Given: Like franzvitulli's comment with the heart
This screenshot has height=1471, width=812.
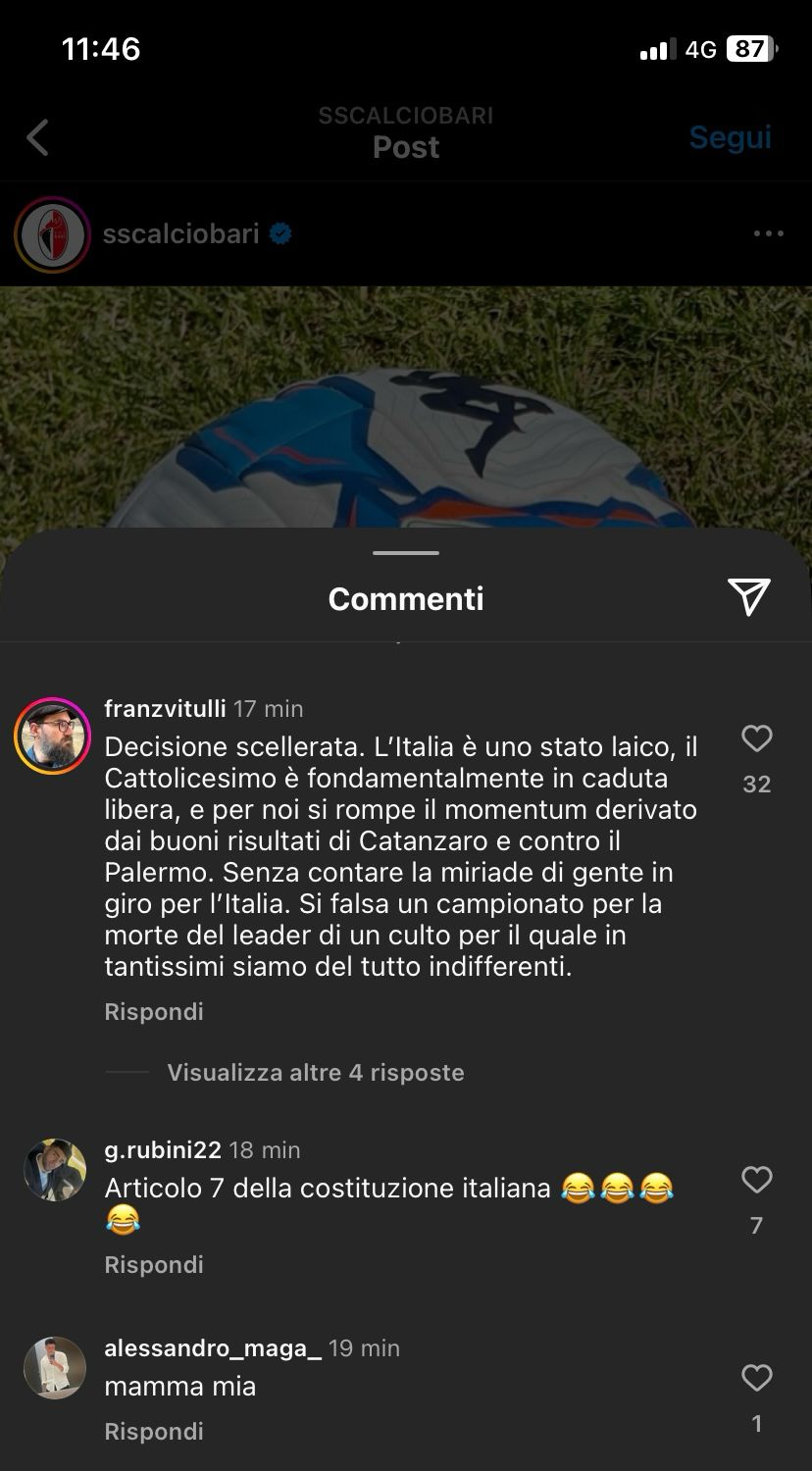Looking at the screenshot, I should tap(756, 738).
